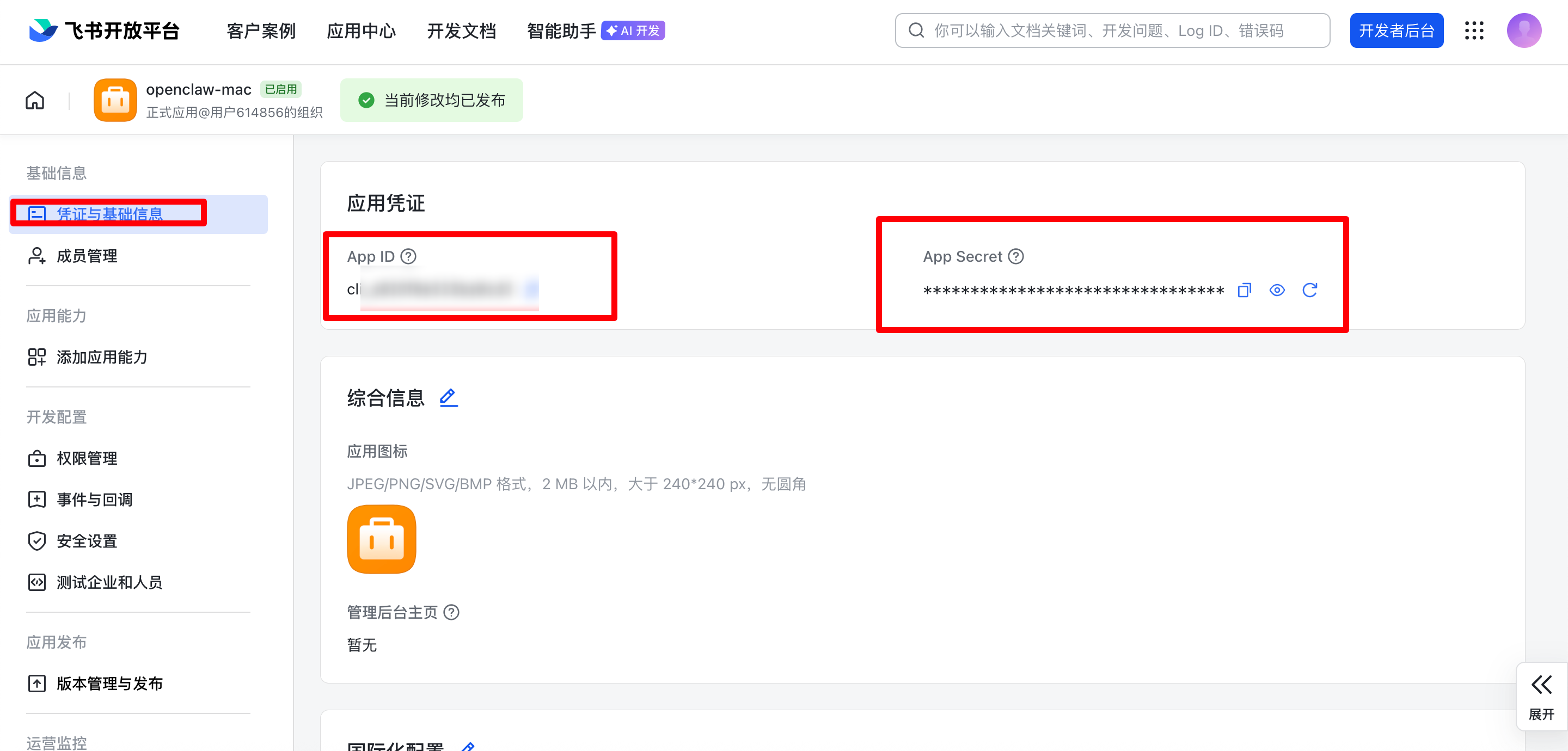The image size is (1568, 751).
Task: Open 版本管理与发布 page
Action: [109, 684]
